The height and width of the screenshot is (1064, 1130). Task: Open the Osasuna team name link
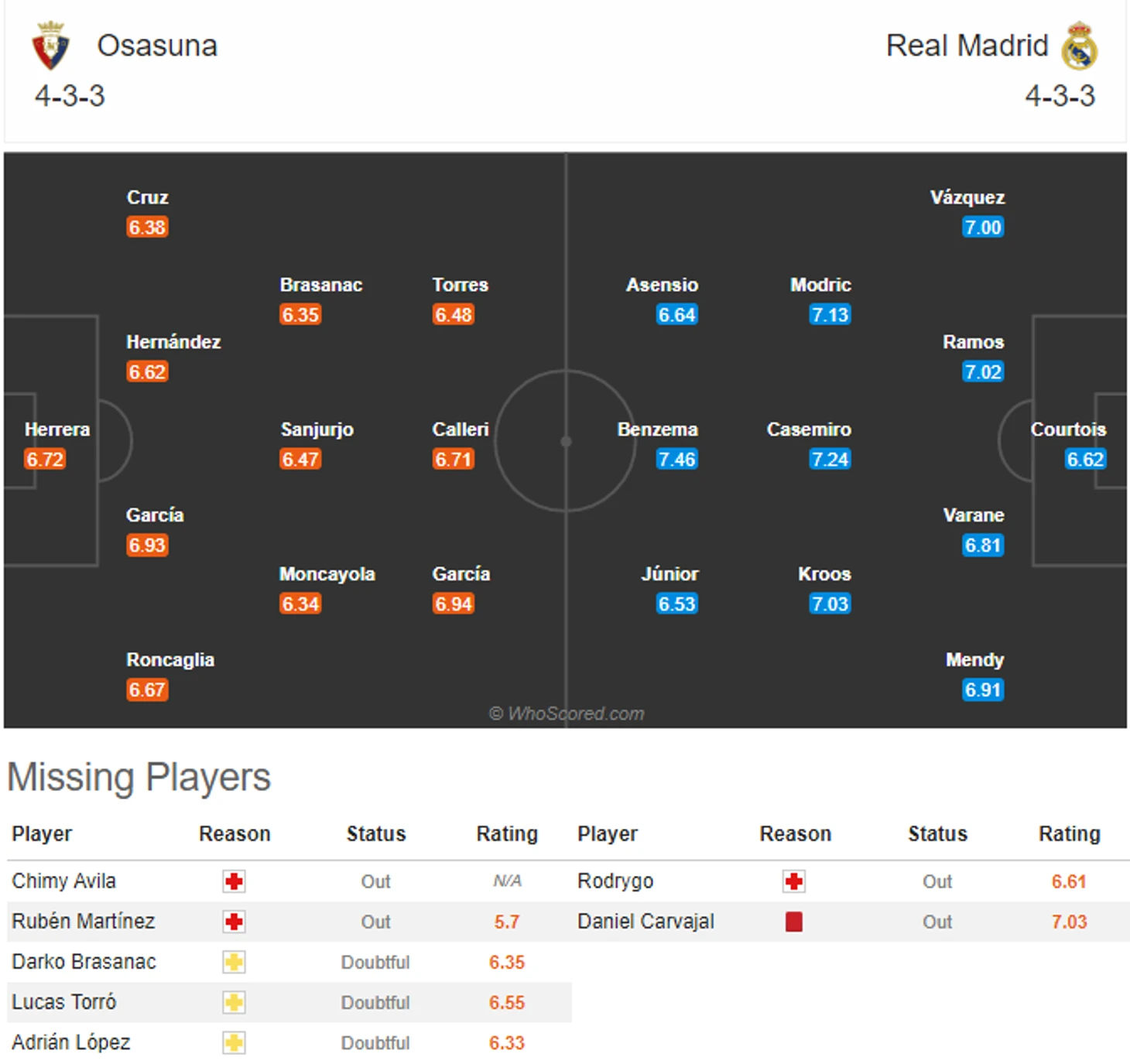click(157, 46)
